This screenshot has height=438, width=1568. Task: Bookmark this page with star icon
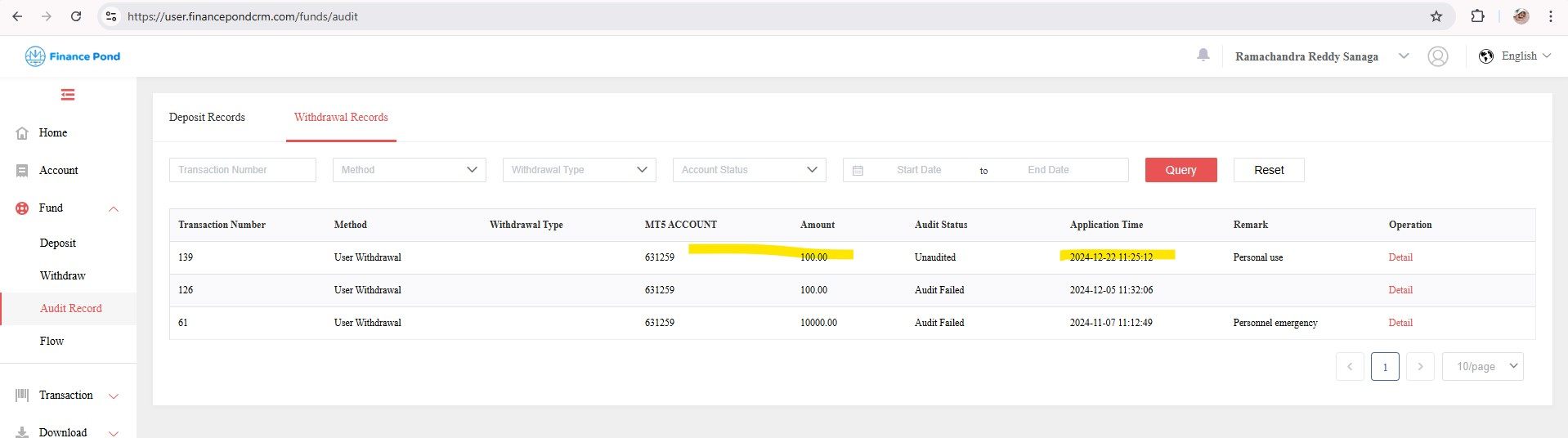tap(1436, 16)
